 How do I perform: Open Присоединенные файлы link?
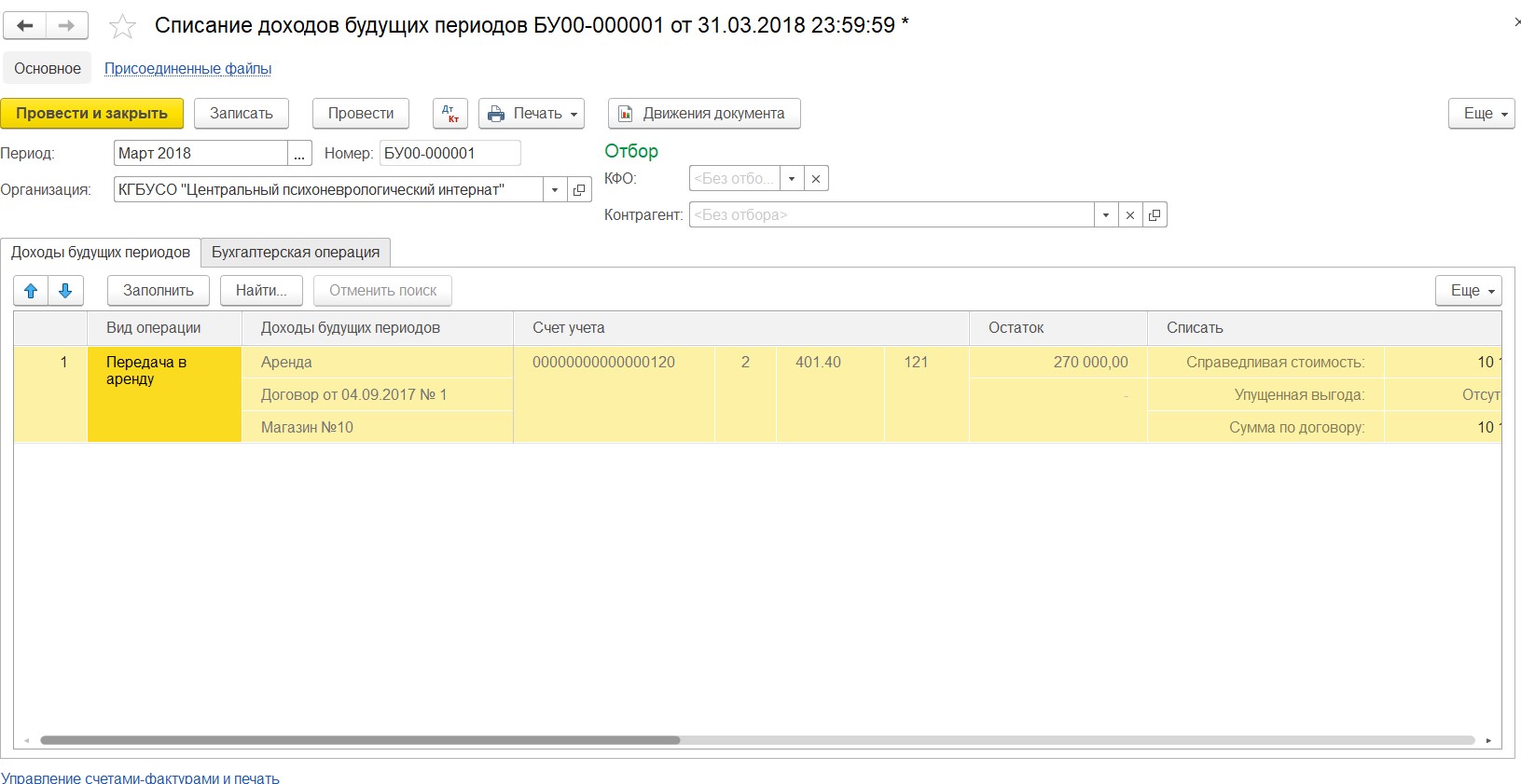tap(187, 69)
